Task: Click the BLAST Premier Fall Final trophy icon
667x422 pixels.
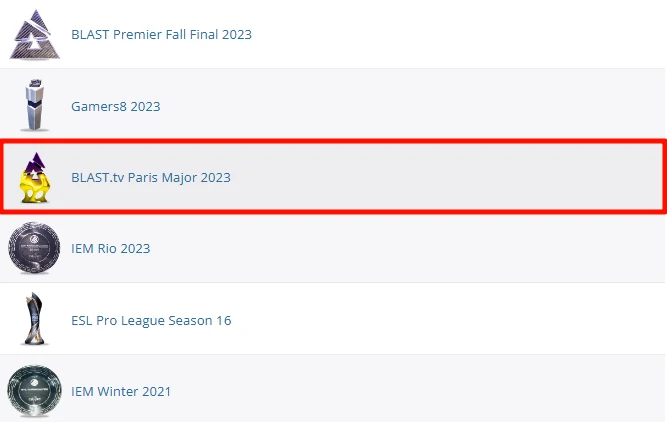Action: tap(34, 34)
